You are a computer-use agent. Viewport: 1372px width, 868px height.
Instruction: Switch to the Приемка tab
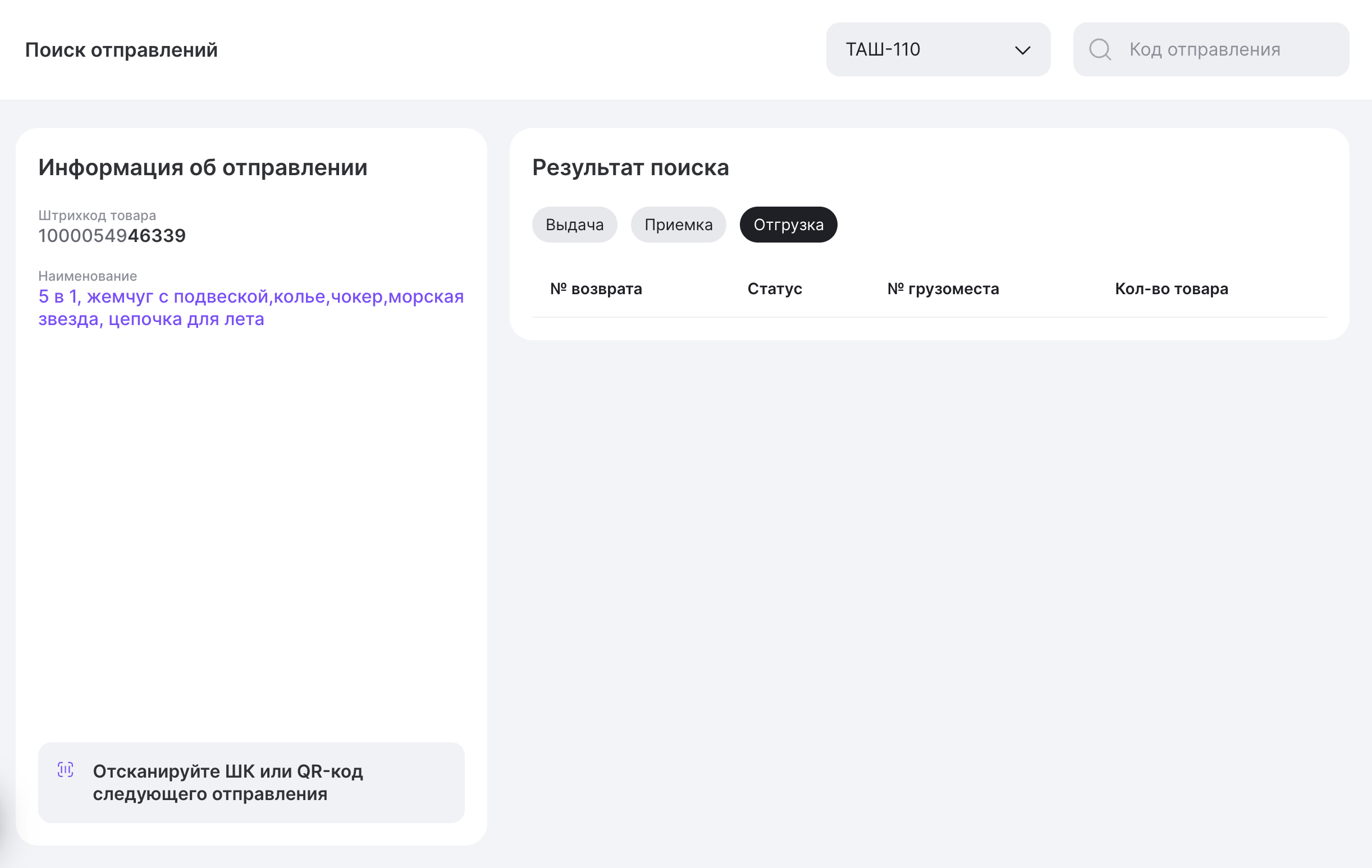tap(678, 225)
